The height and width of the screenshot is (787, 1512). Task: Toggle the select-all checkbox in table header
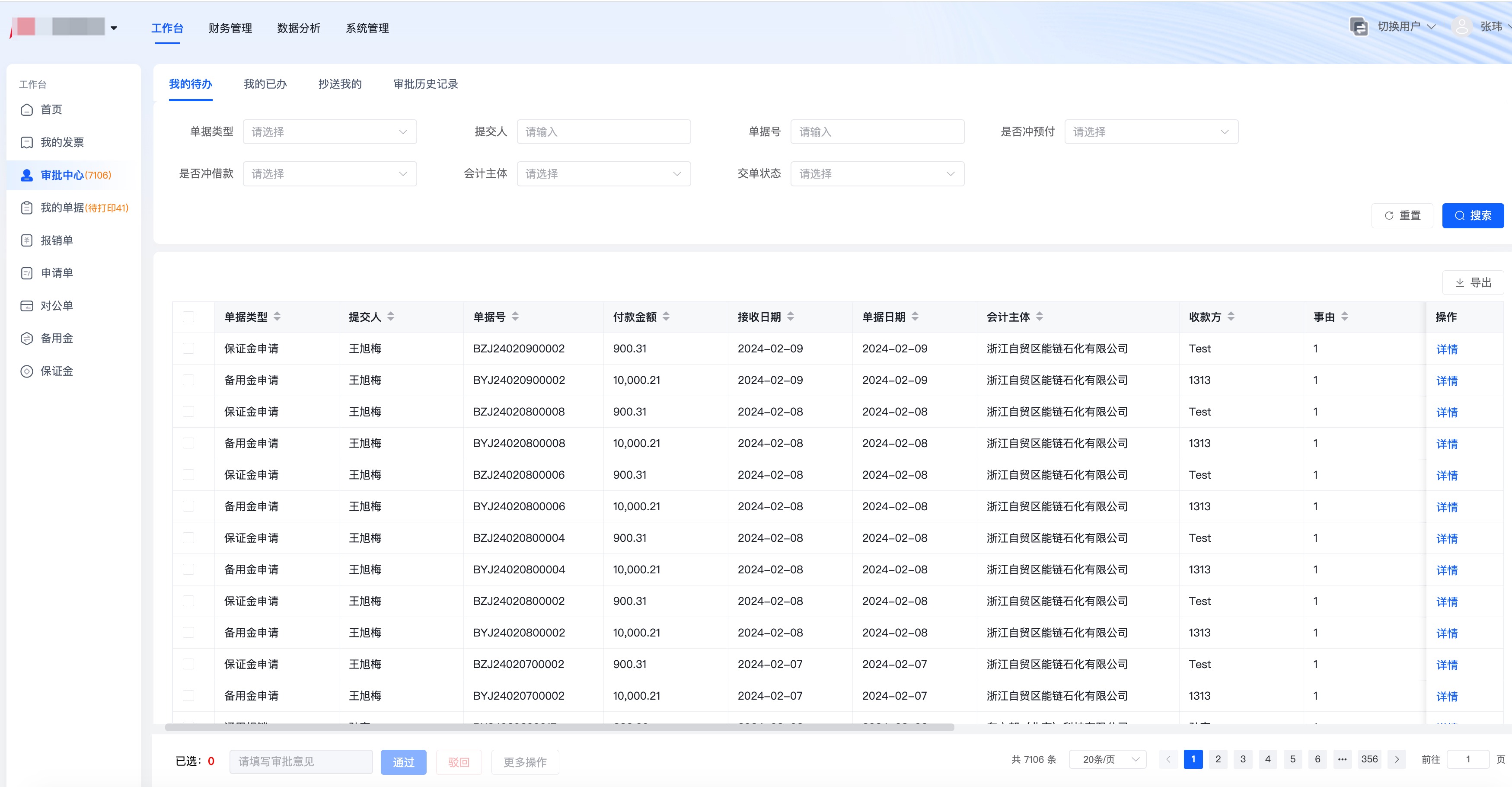(188, 317)
